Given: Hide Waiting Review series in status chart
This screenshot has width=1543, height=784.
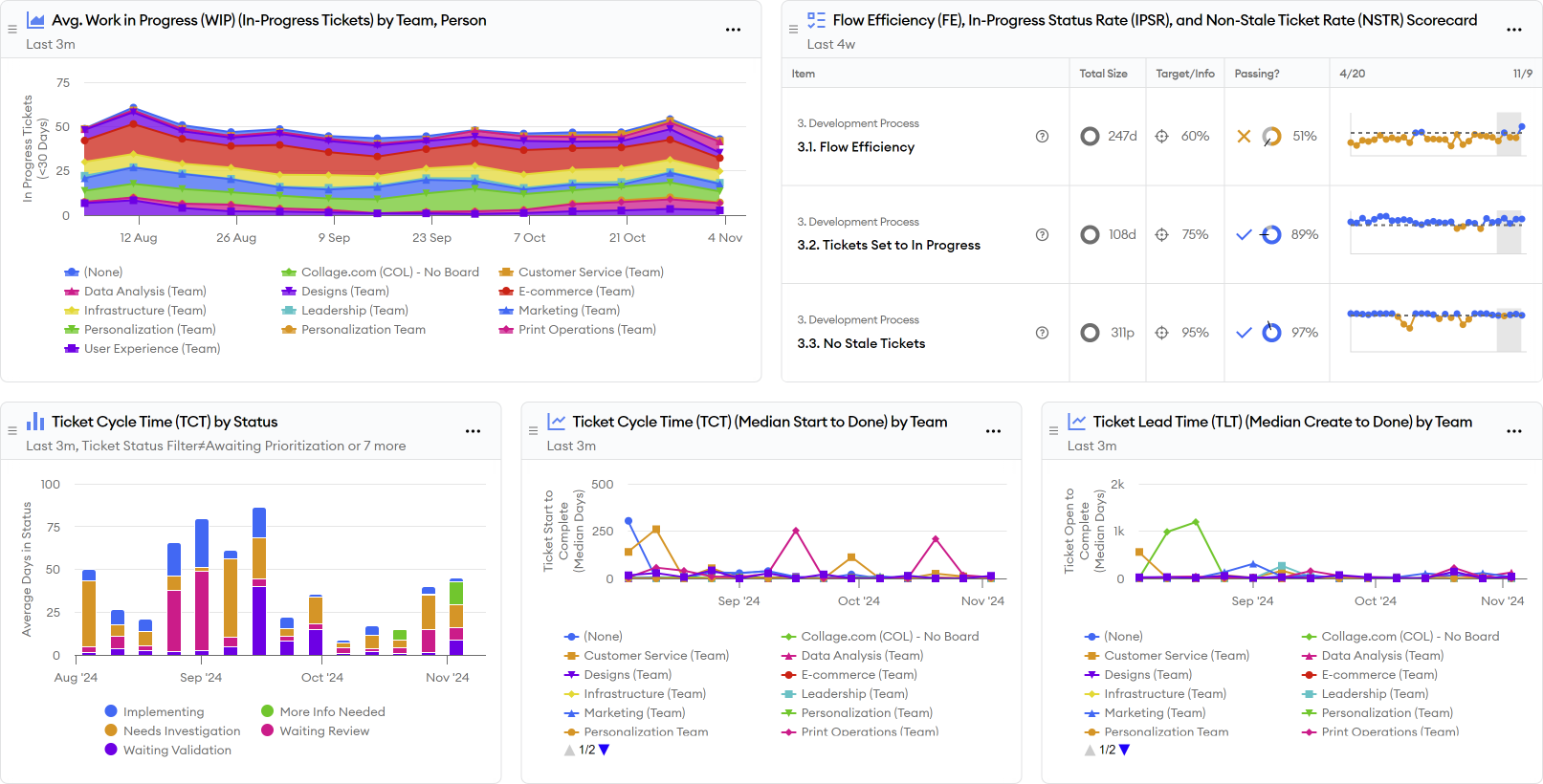Looking at the screenshot, I should click(x=323, y=730).
